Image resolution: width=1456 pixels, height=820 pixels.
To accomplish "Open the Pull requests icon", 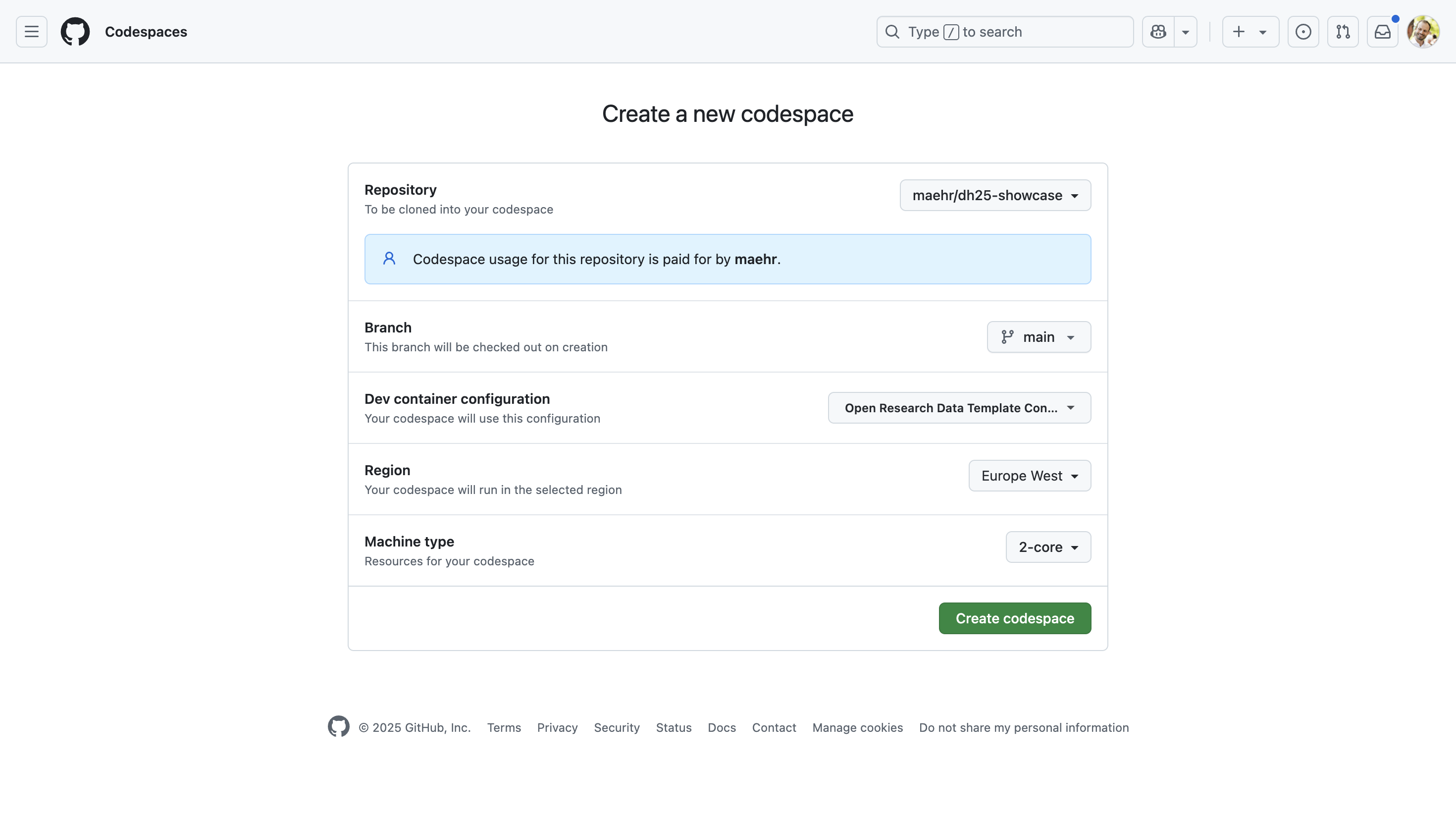I will click(1343, 32).
